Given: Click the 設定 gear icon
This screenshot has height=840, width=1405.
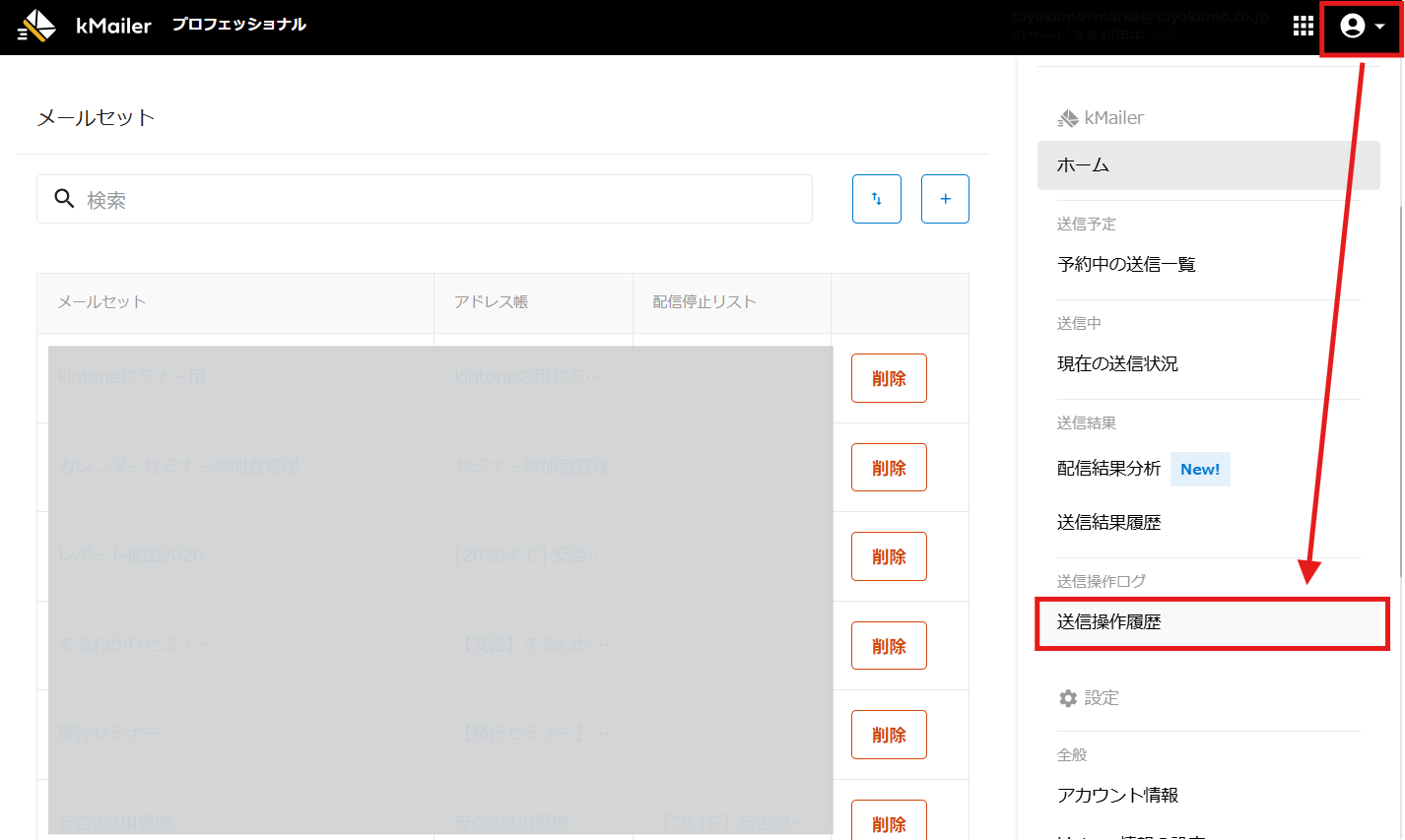Looking at the screenshot, I should click(1068, 698).
